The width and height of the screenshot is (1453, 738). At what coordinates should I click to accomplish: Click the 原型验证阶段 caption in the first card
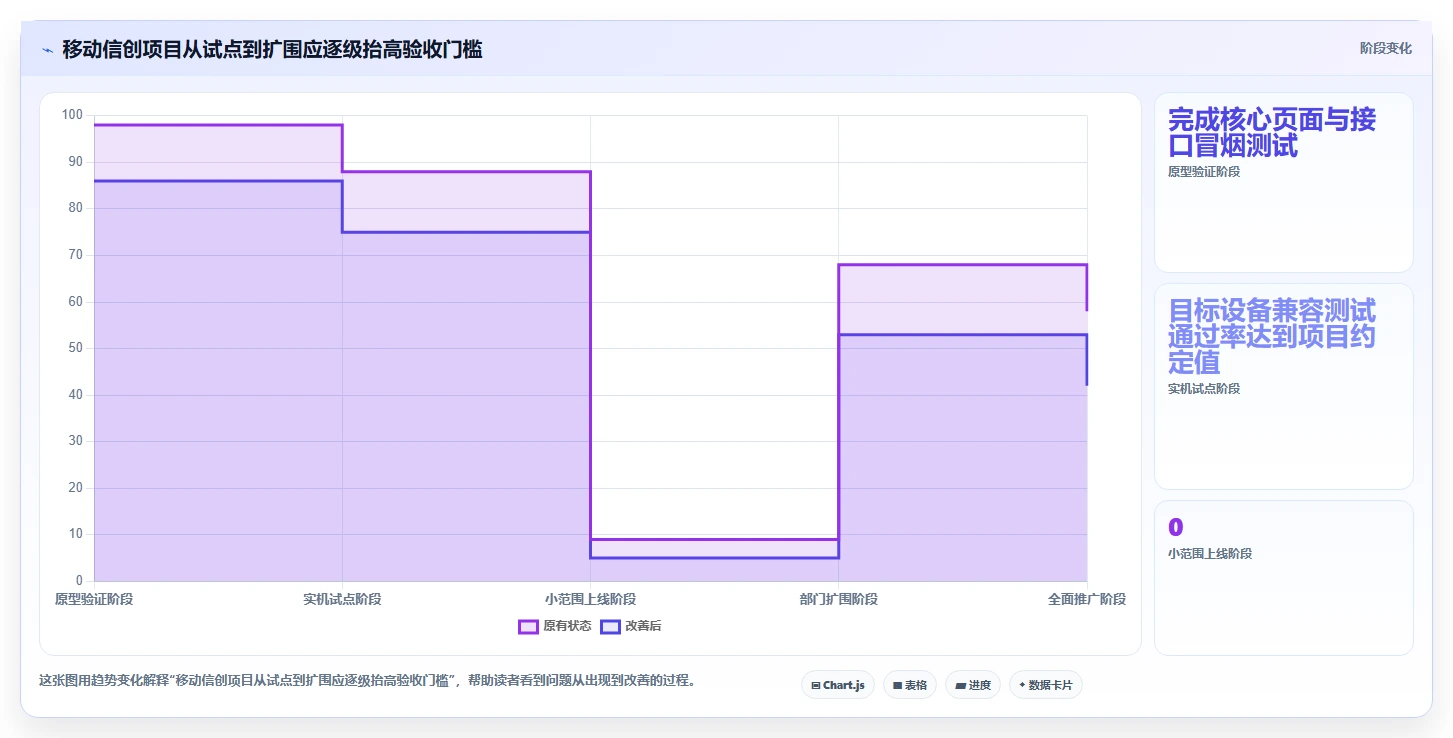(x=1204, y=172)
